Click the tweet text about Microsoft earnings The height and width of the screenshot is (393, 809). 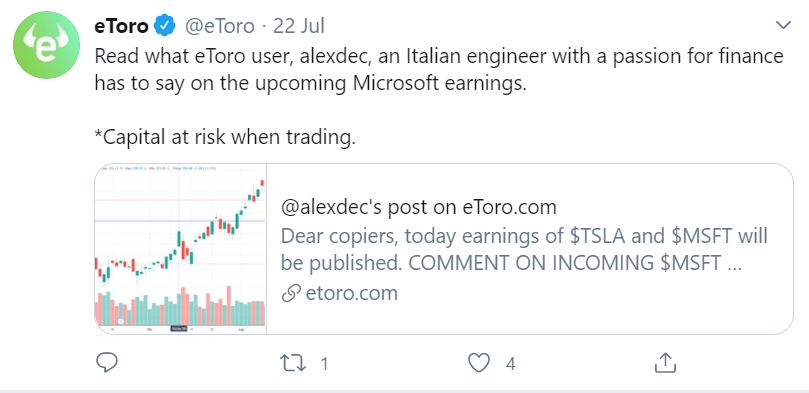[439, 69]
